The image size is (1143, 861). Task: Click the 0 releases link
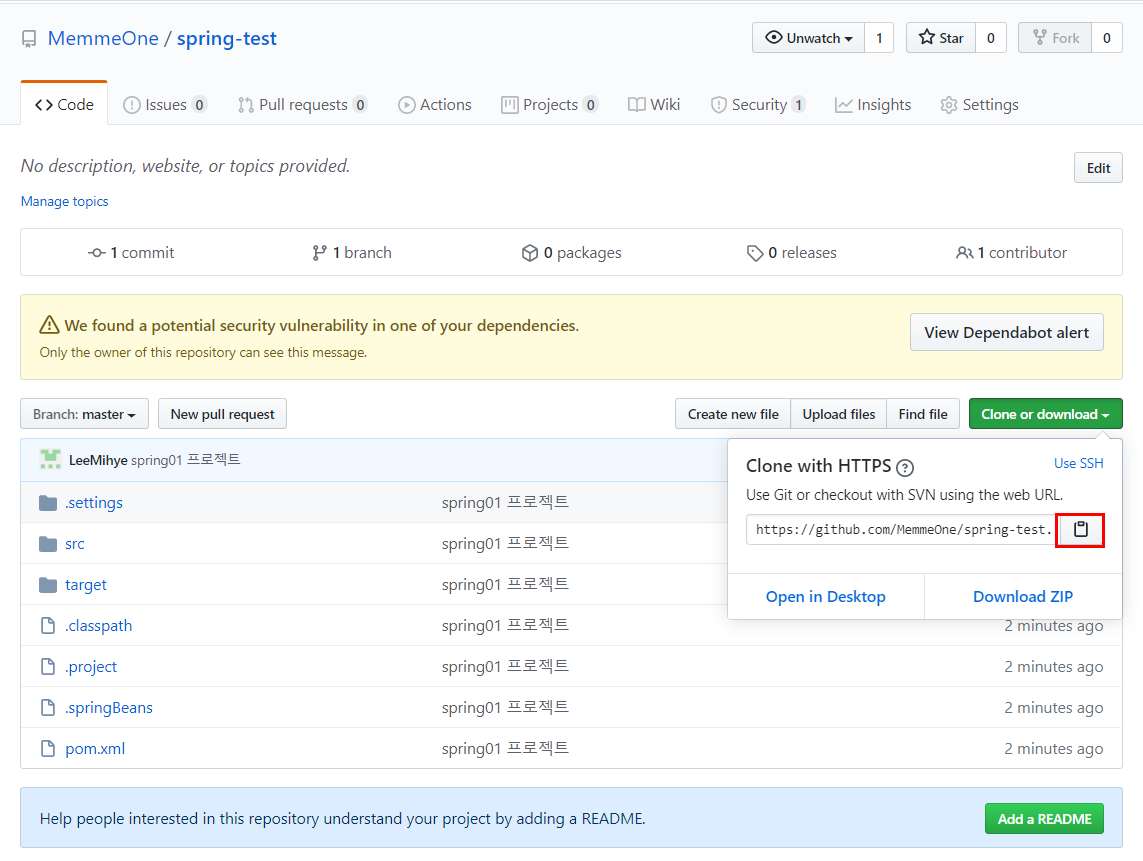(792, 253)
